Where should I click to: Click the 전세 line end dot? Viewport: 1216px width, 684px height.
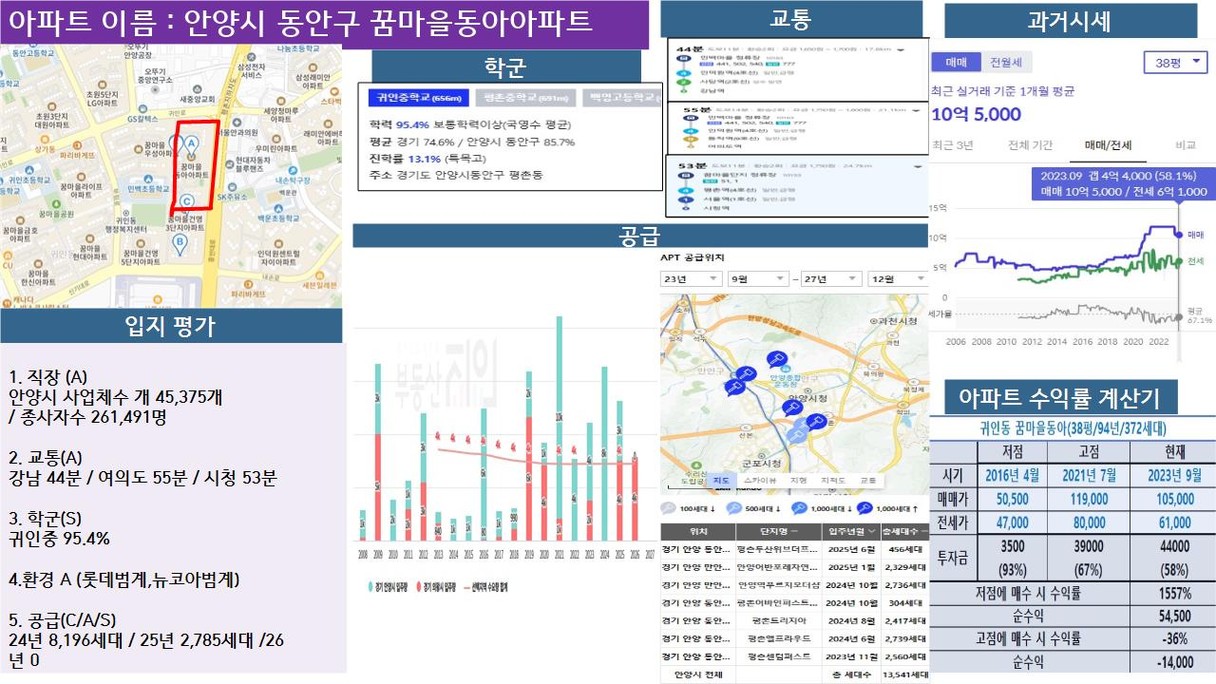pos(1180,261)
